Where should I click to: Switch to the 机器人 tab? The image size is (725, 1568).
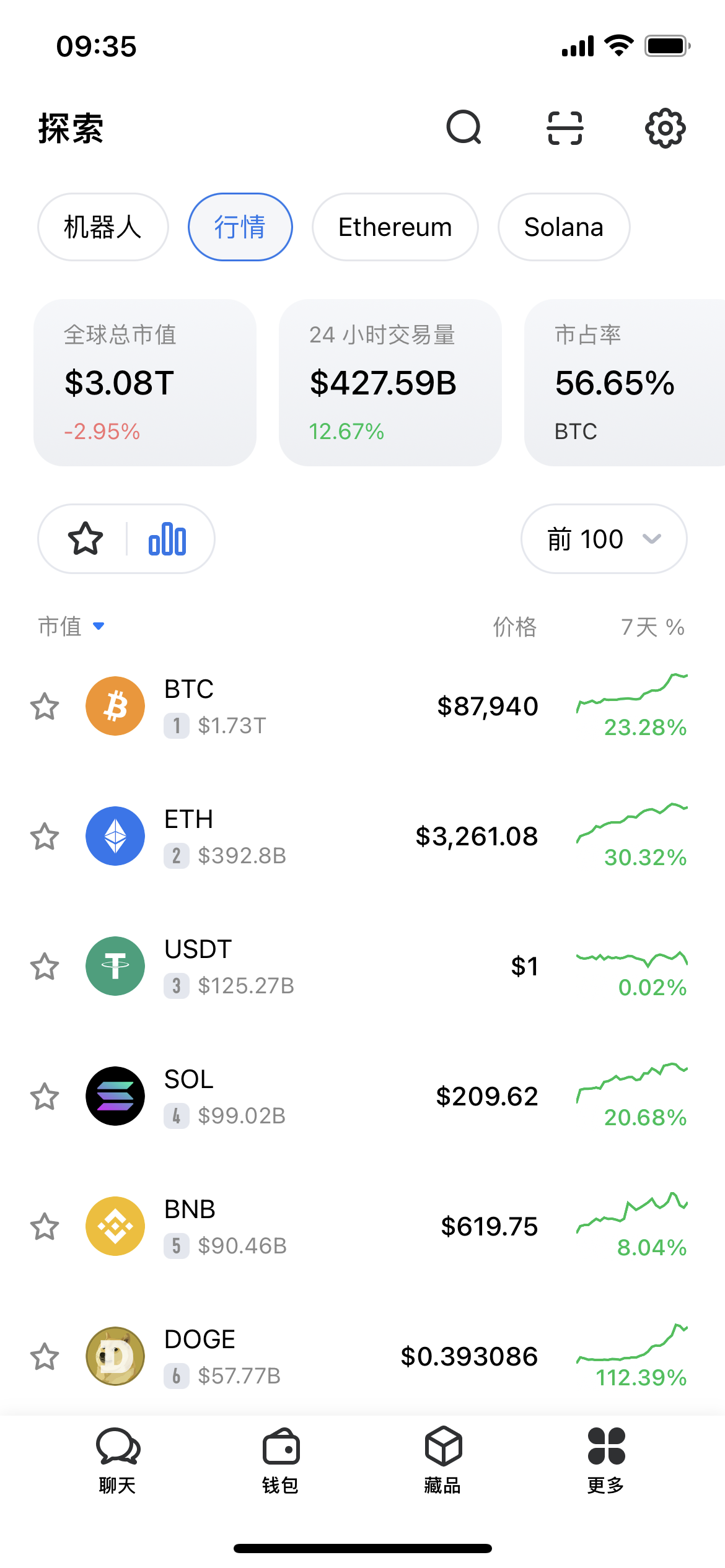tap(103, 227)
